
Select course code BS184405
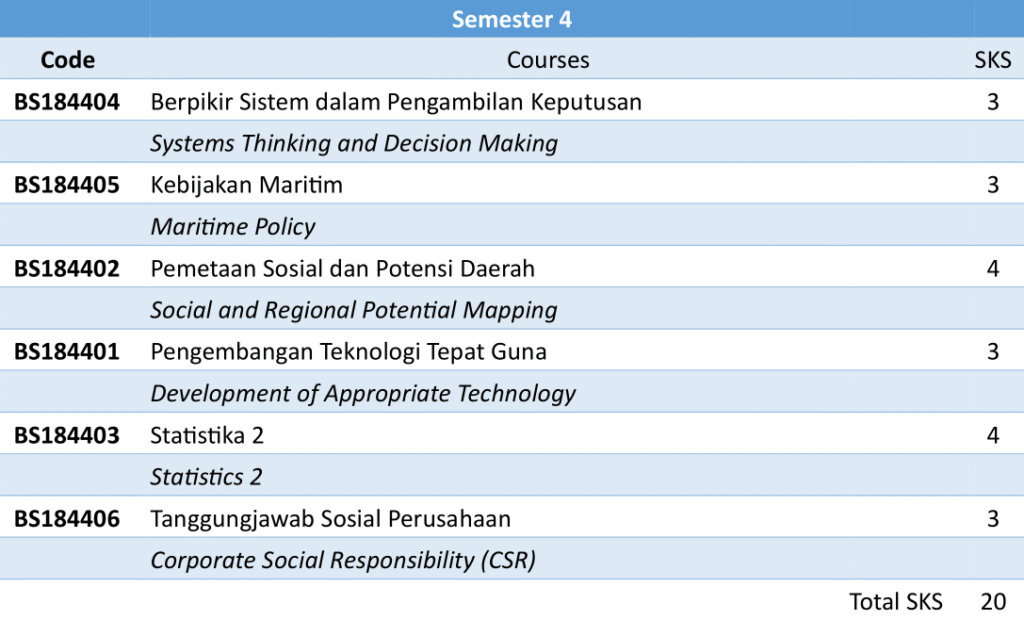(66, 185)
